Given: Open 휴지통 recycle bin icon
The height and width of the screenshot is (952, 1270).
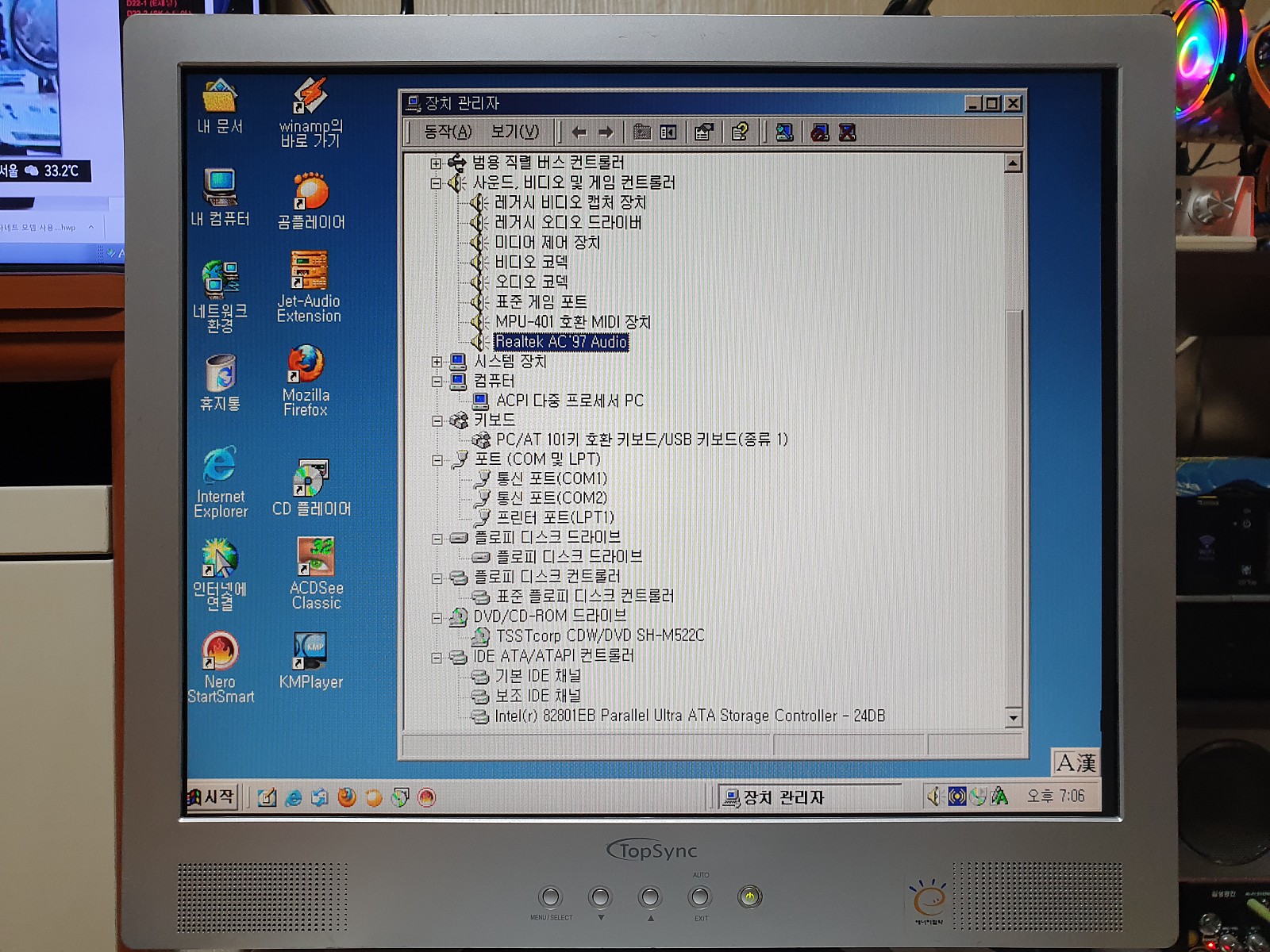Looking at the screenshot, I should pyautogui.click(x=220, y=383).
